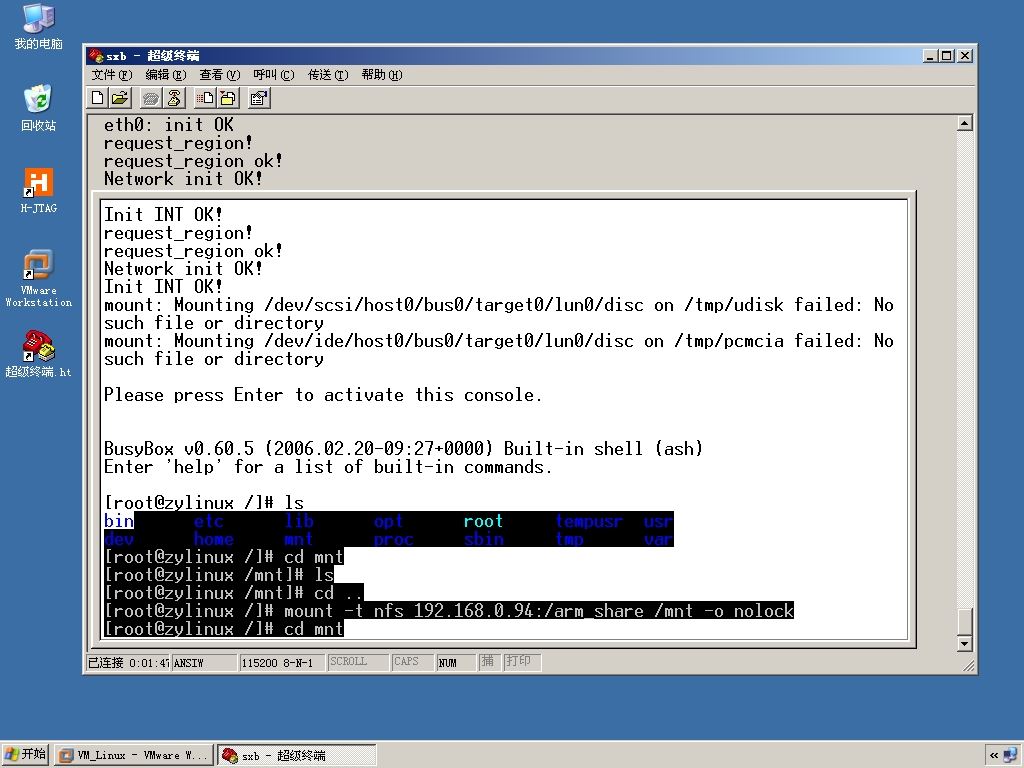Click the 开始 Start button
This screenshot has width=1024, height=768.
pos(25,754)
